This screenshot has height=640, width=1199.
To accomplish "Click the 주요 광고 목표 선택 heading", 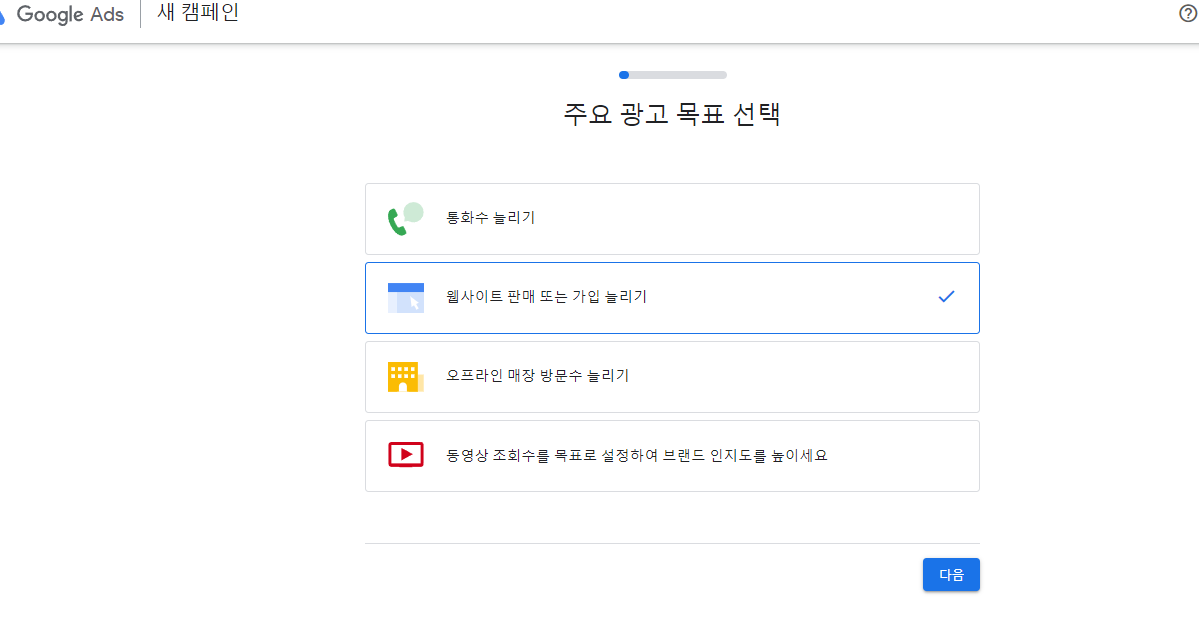I will click(x=672, y=114).
